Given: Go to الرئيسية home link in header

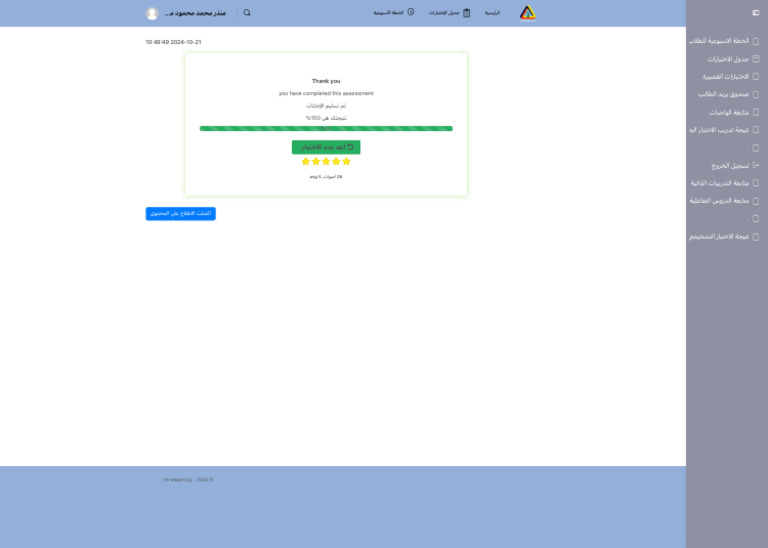Looking at the screenshot, I should (492, 13).
